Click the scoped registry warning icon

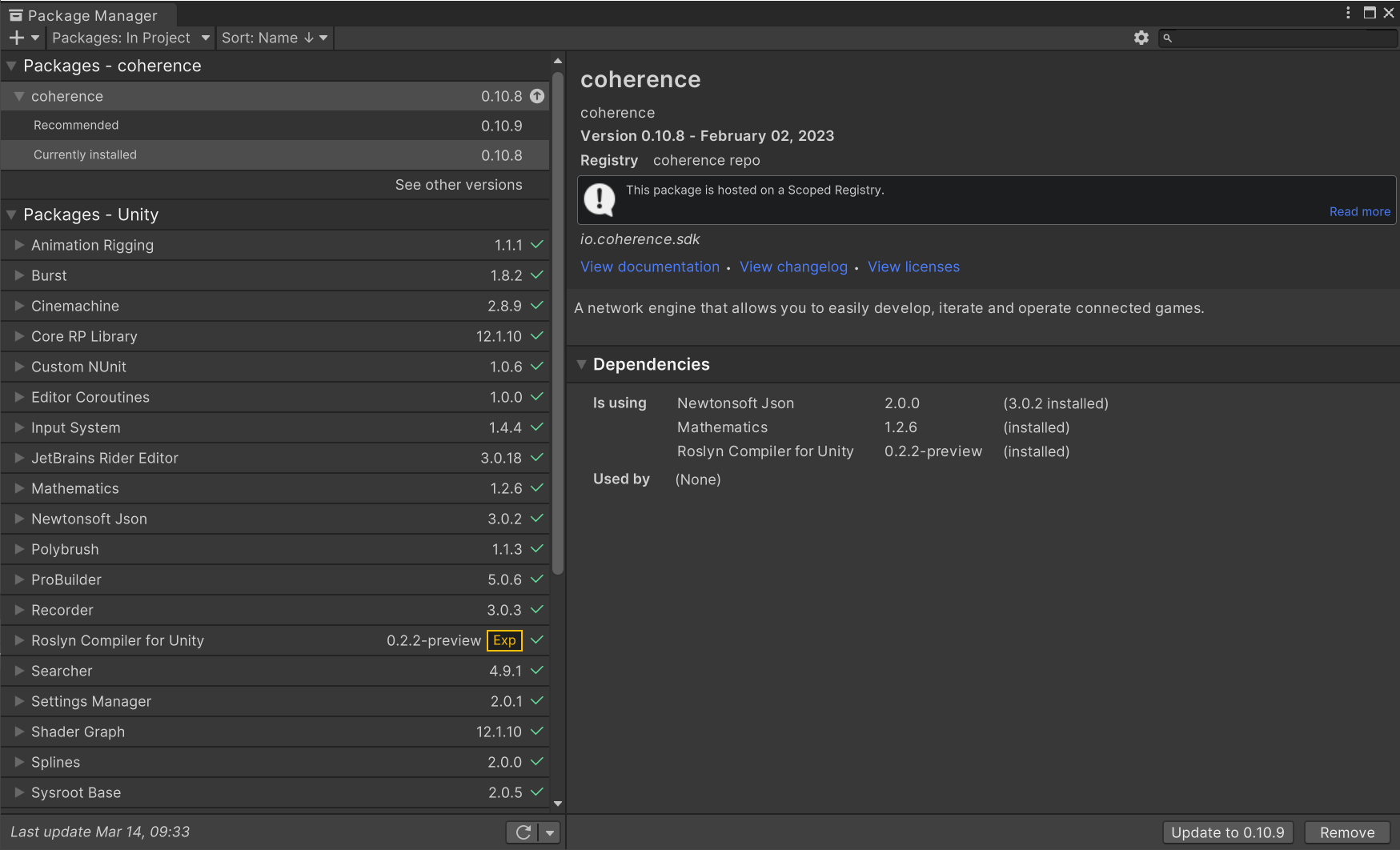click(x=600, y=199)
